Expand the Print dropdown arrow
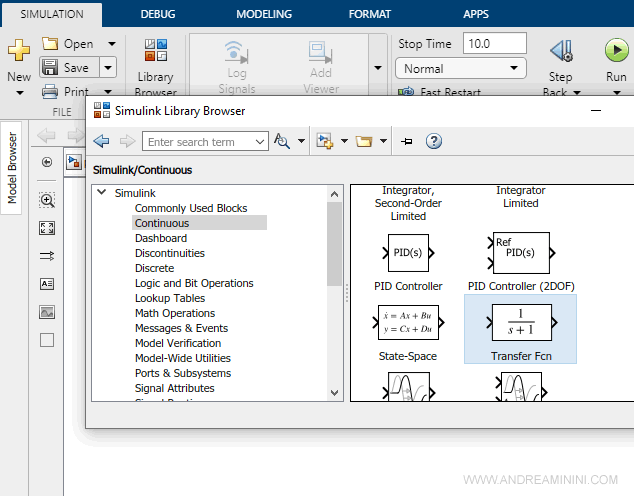634x496 pixels. point(108,92)
